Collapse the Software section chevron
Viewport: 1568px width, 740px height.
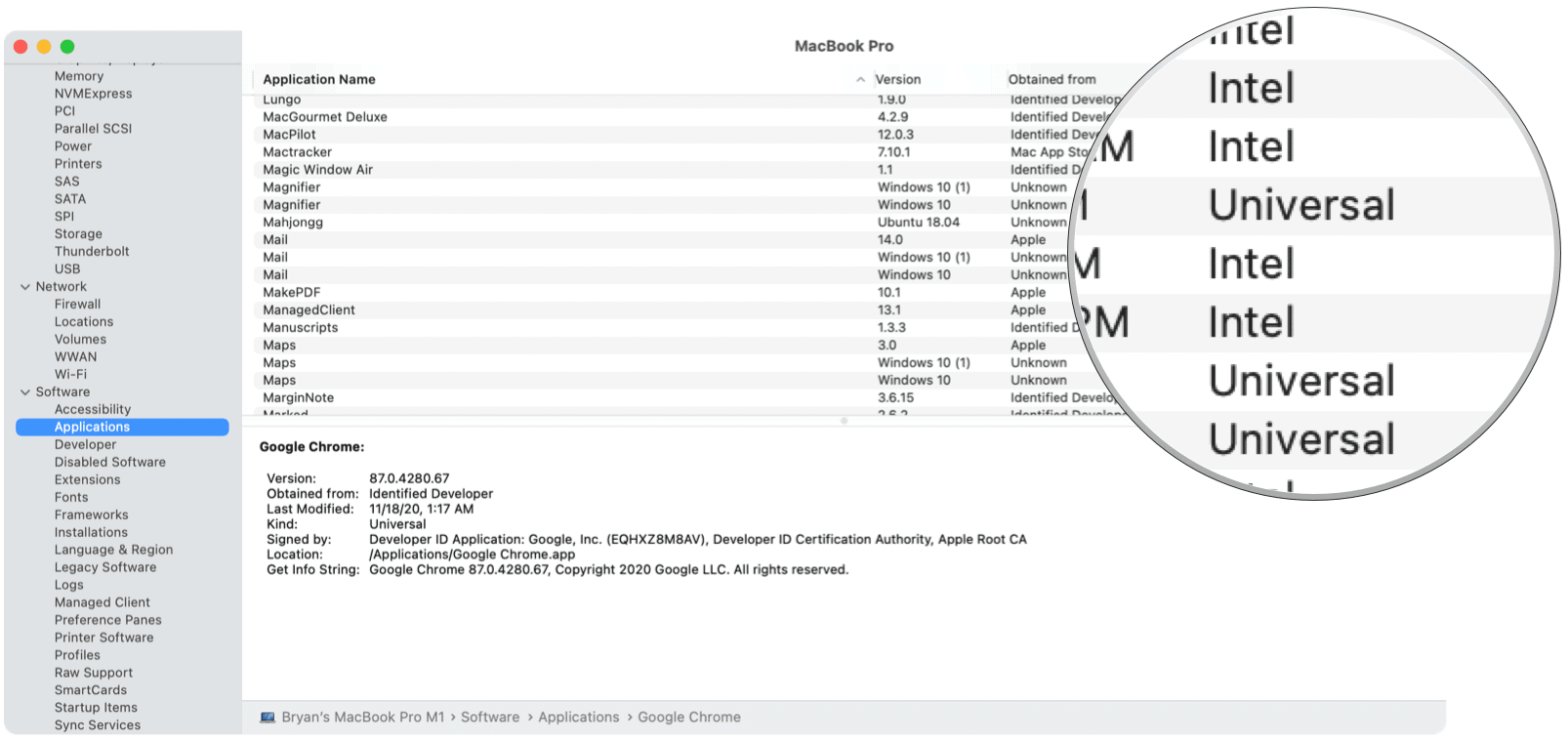[25, 392]
